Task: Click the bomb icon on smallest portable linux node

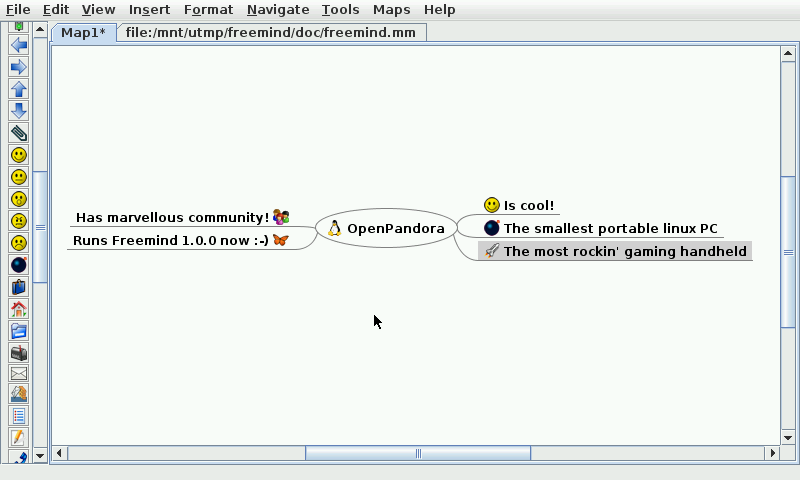Action: pyautogui.click(x=492, y=228)
